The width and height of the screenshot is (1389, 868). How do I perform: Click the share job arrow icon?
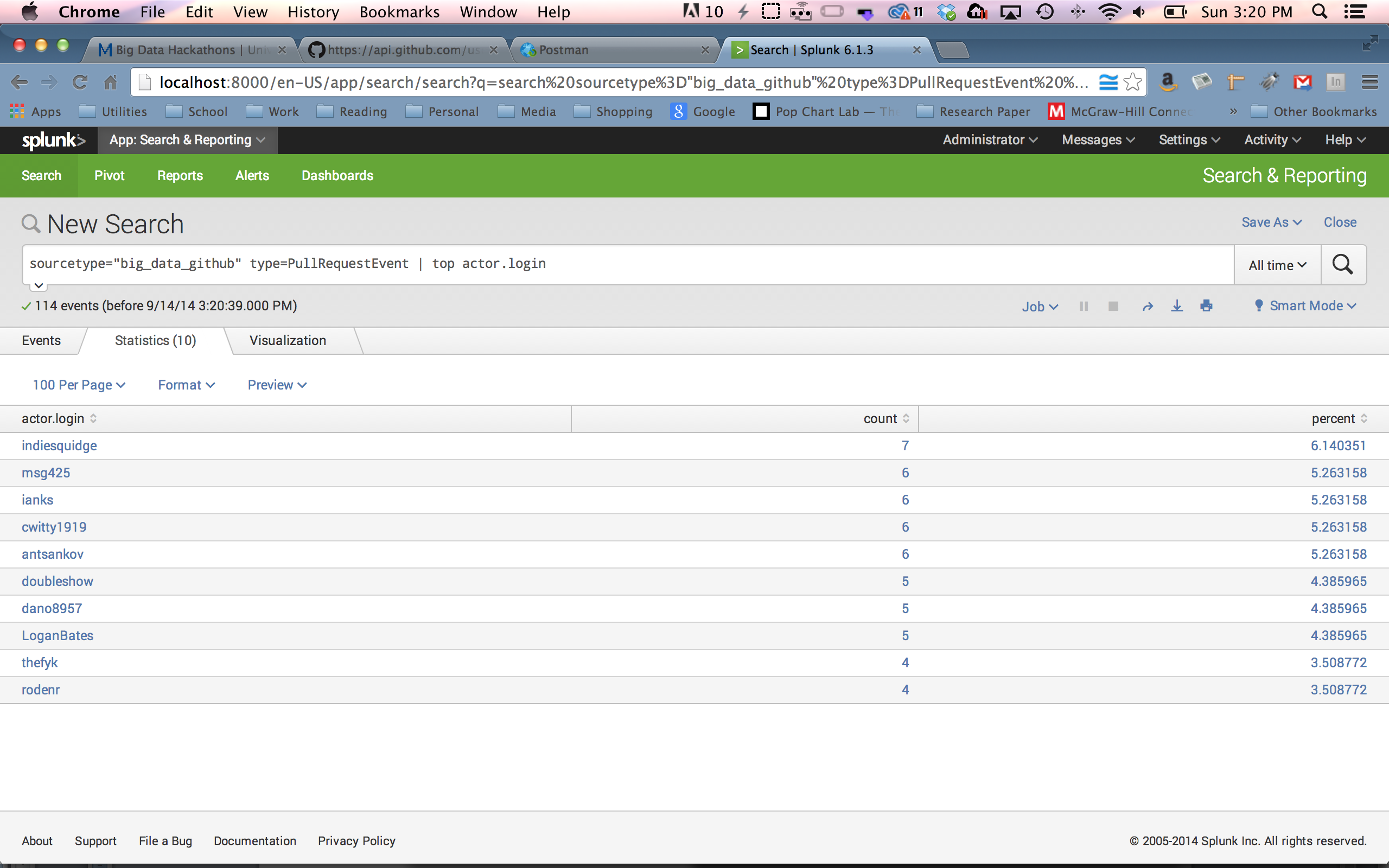[x=1148, y=307]
